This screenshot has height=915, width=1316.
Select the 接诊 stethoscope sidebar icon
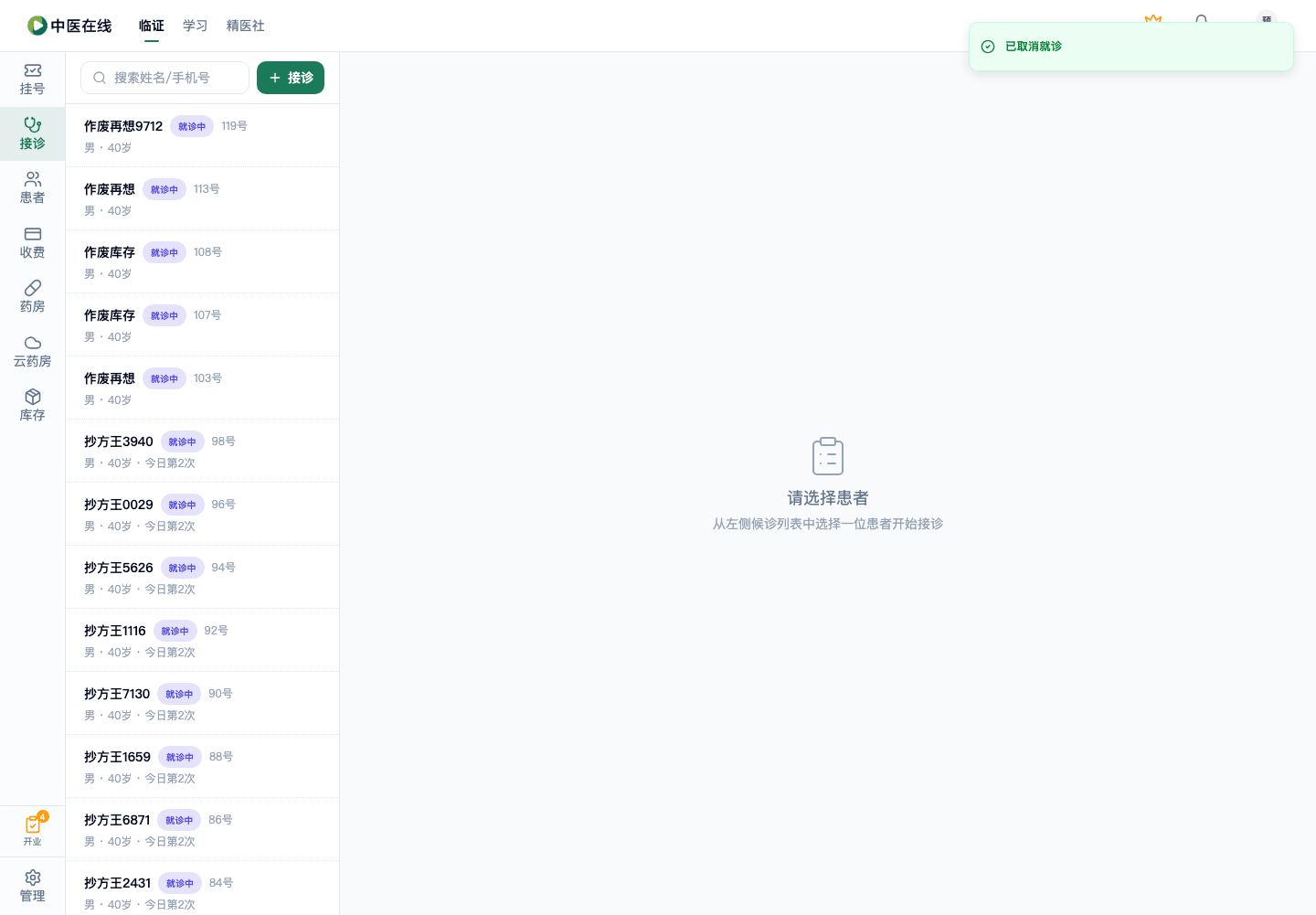click(32, 134)
